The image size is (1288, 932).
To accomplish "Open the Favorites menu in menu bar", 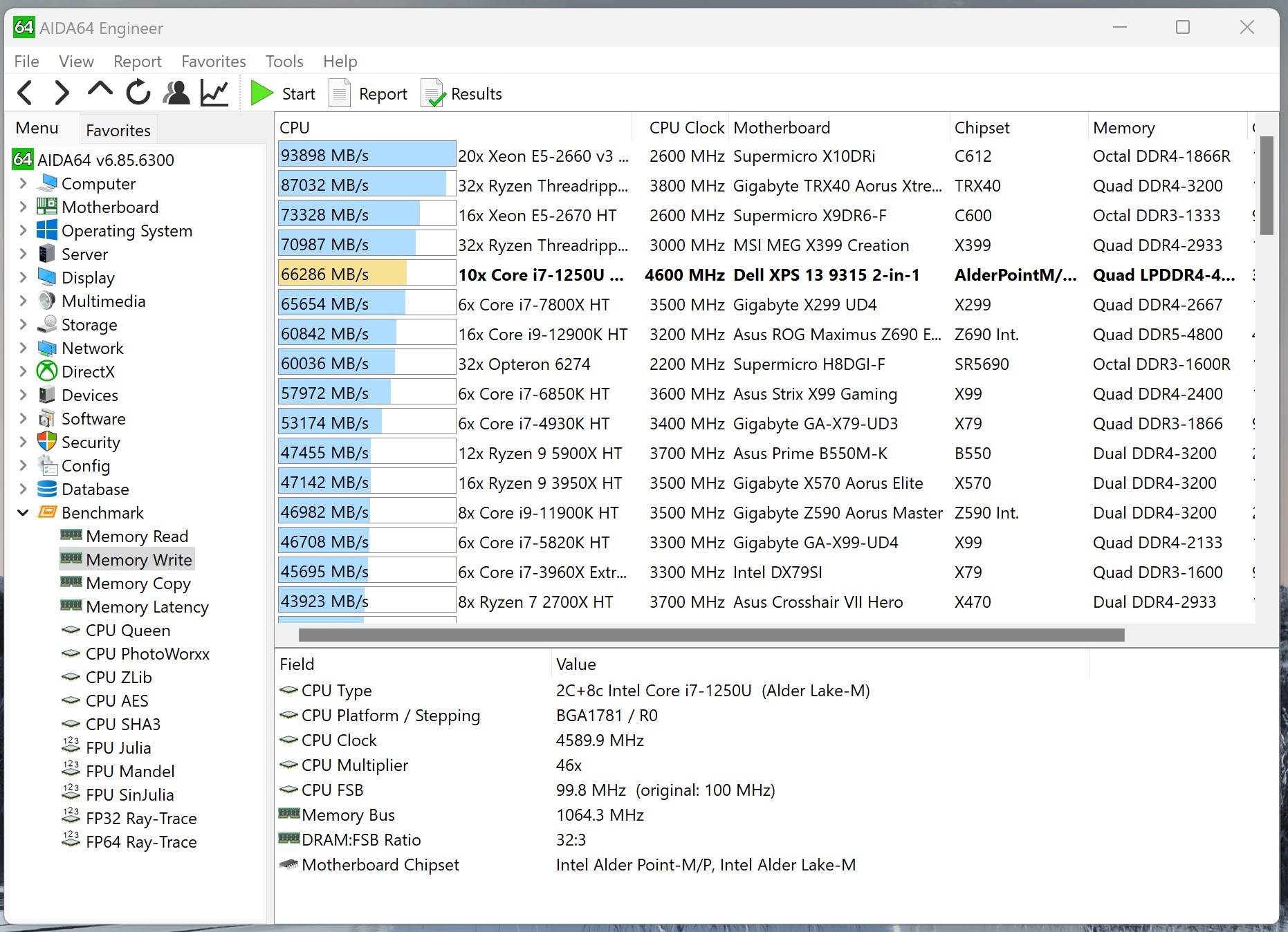I will [x=214, y=62].
